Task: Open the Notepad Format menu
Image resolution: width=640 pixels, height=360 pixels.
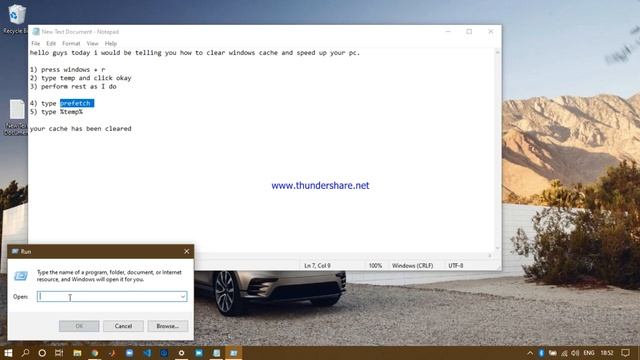Action: [71, 43]
